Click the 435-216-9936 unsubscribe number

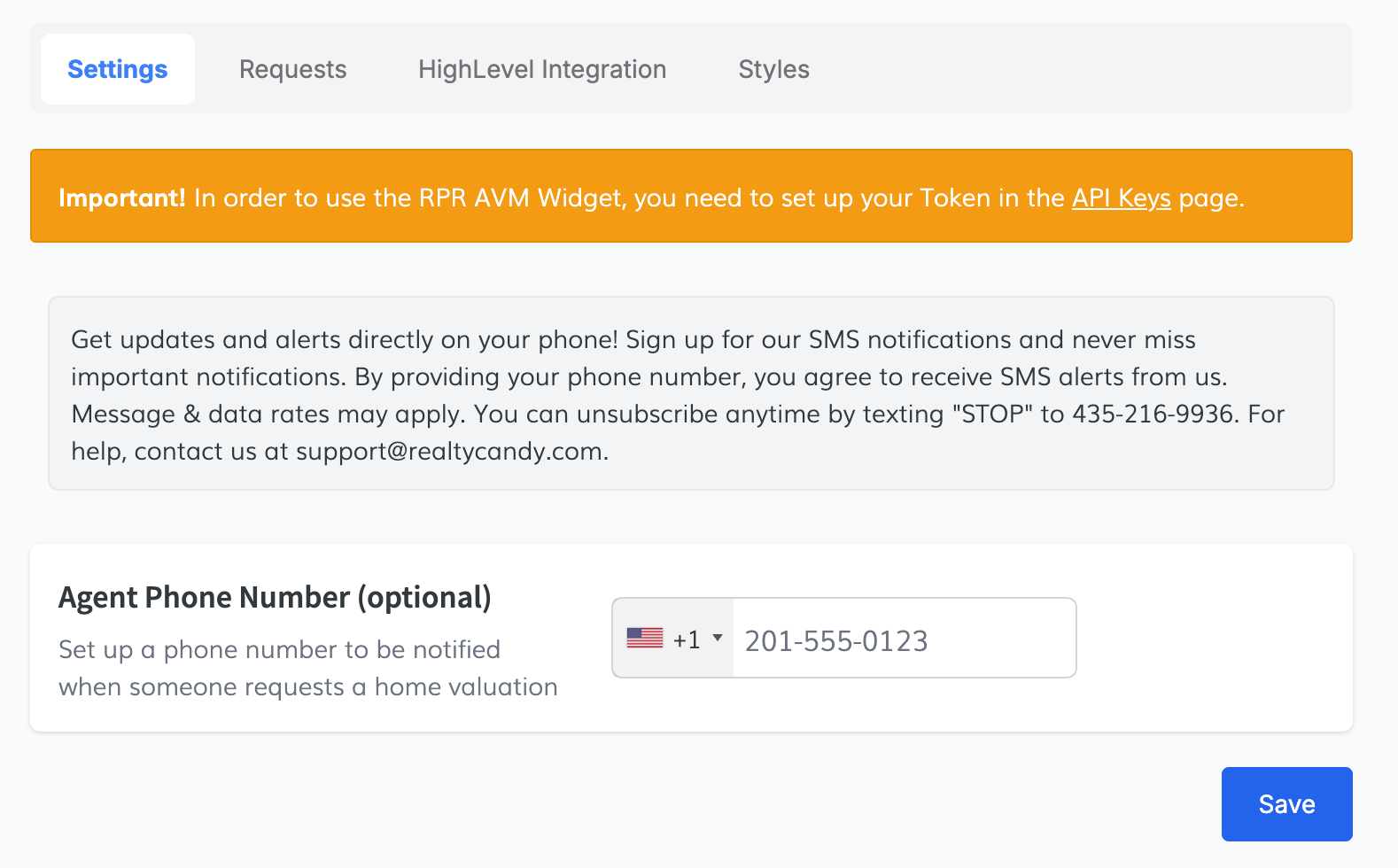1153,415
